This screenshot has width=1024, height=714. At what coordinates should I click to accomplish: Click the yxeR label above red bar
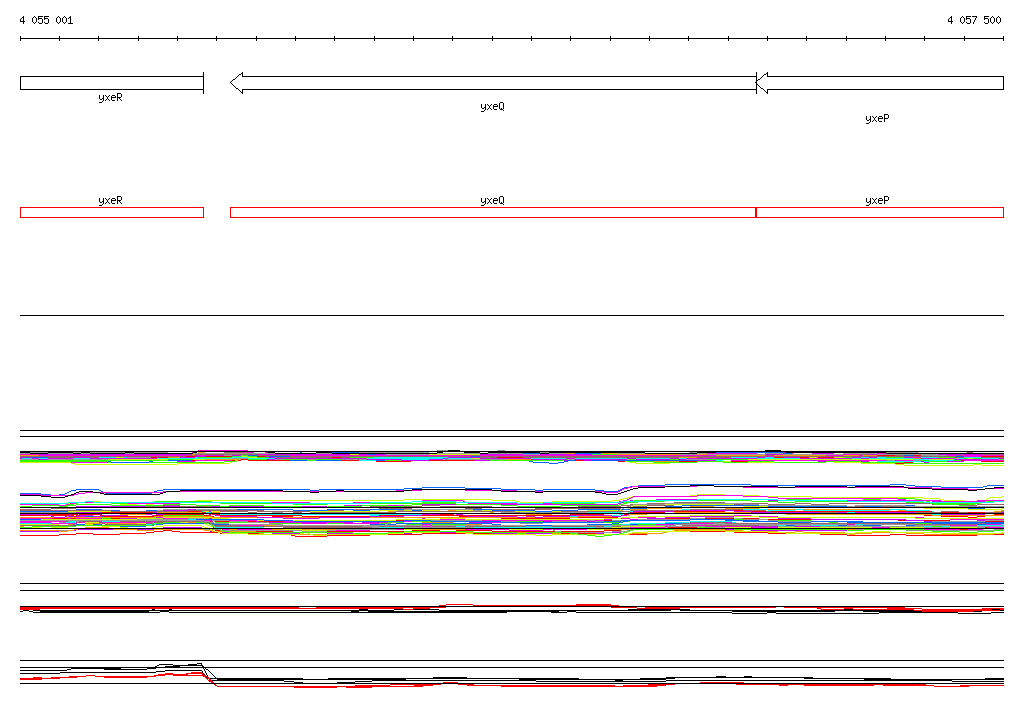(110, 201)
